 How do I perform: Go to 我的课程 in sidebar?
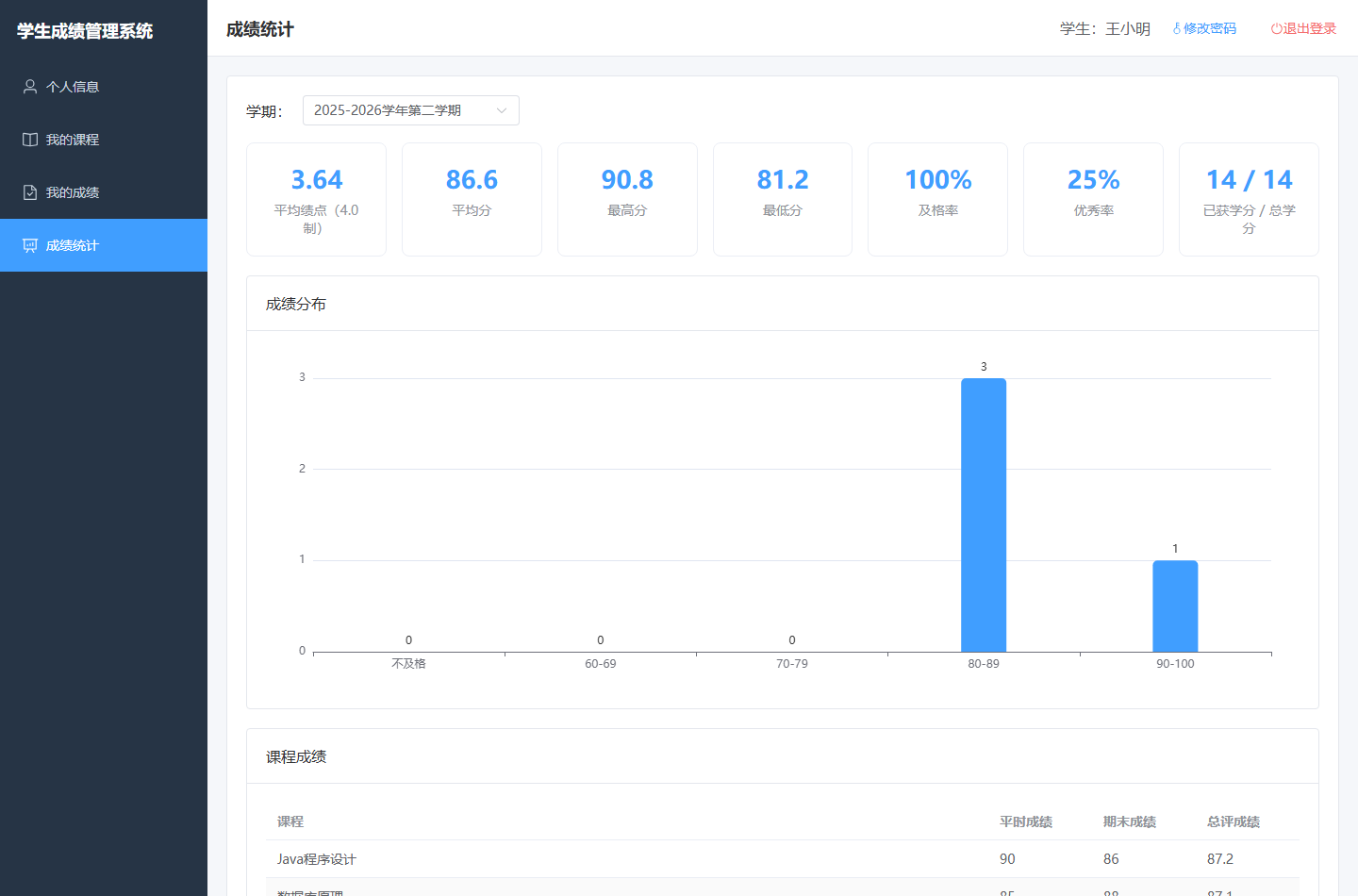[x=104, y=140]
